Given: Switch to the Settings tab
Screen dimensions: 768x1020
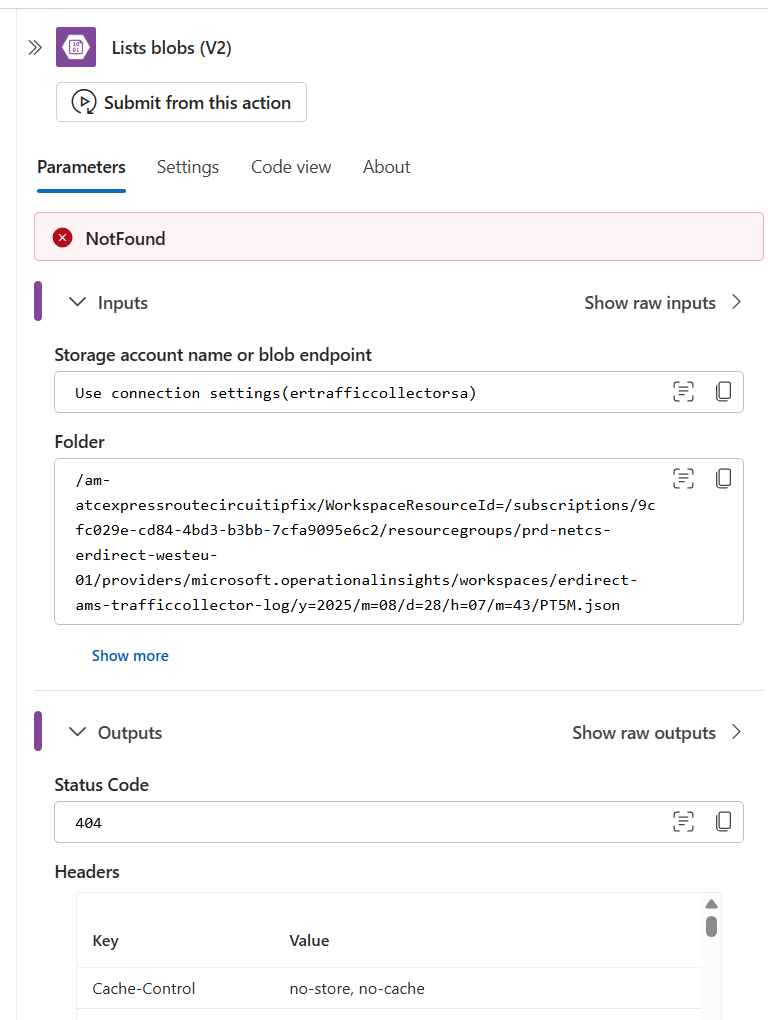Looking at the screenshot, I should [187, 167].
